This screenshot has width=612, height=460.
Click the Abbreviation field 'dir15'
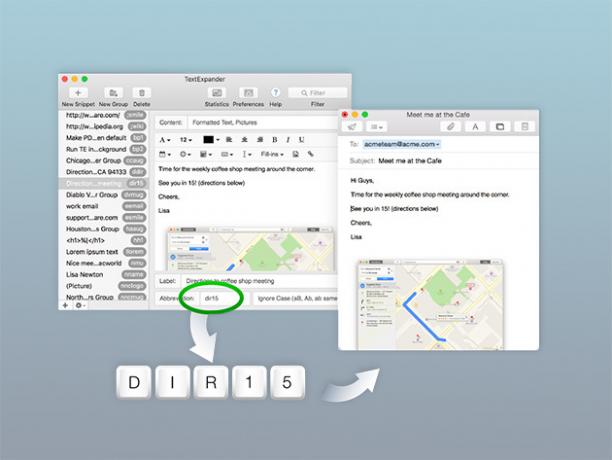point(223,298)
